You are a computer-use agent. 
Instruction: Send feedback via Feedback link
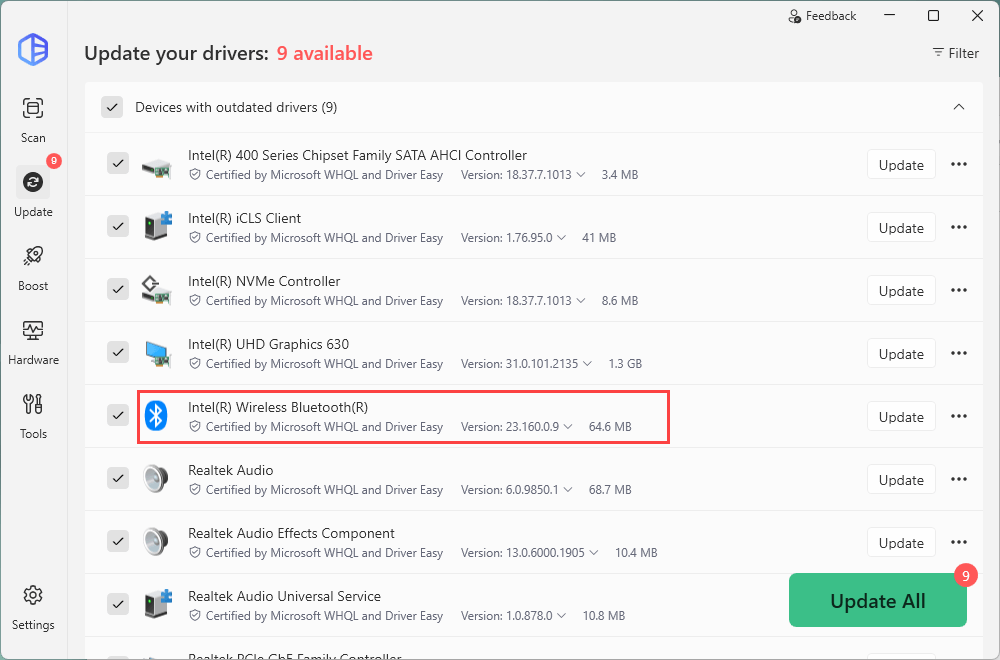pyautogui.click(x=822, y=16)
